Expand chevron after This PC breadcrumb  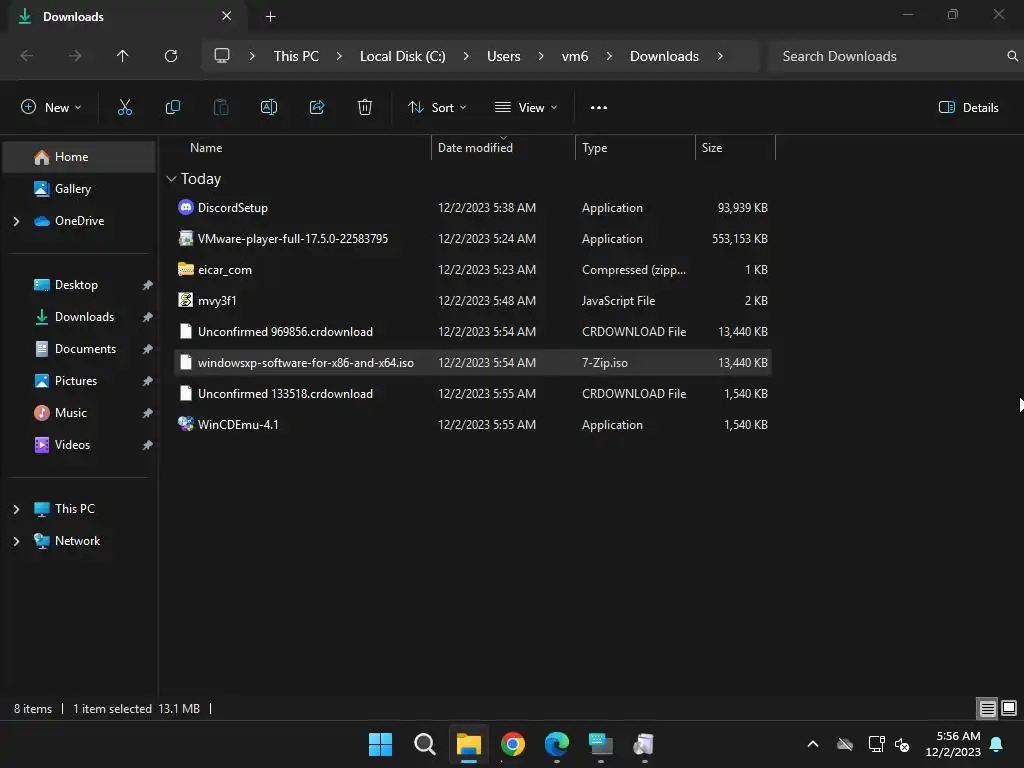(x=339, y=56)
